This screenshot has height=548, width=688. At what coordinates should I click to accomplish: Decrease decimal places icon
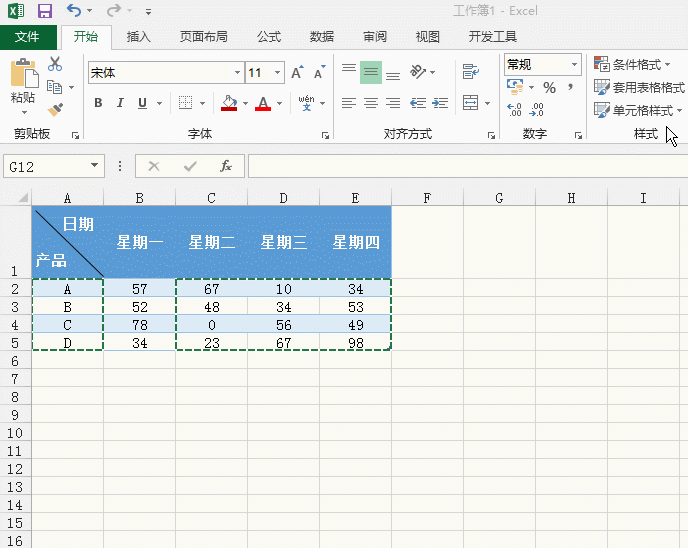[536, 109]
